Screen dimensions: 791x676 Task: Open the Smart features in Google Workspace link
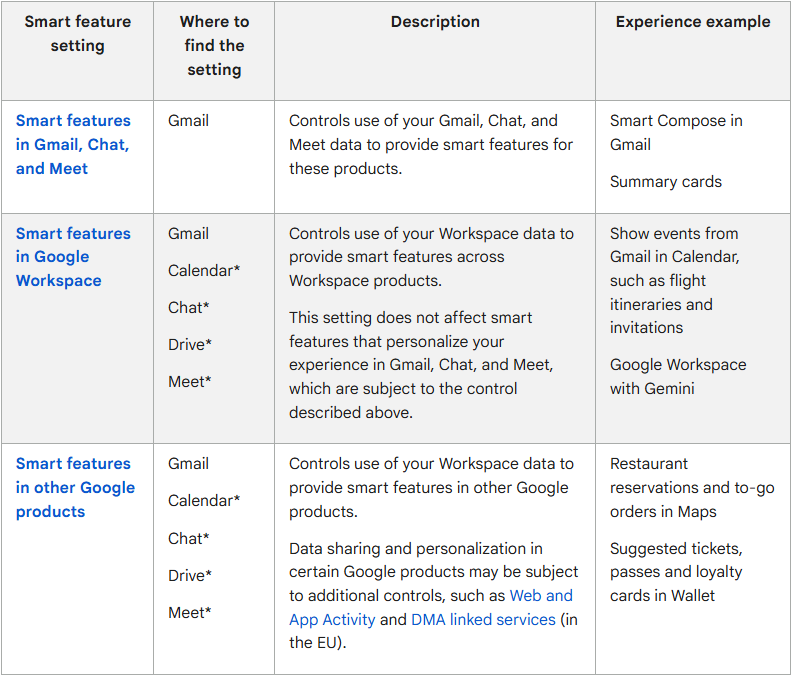coord(73,257)
